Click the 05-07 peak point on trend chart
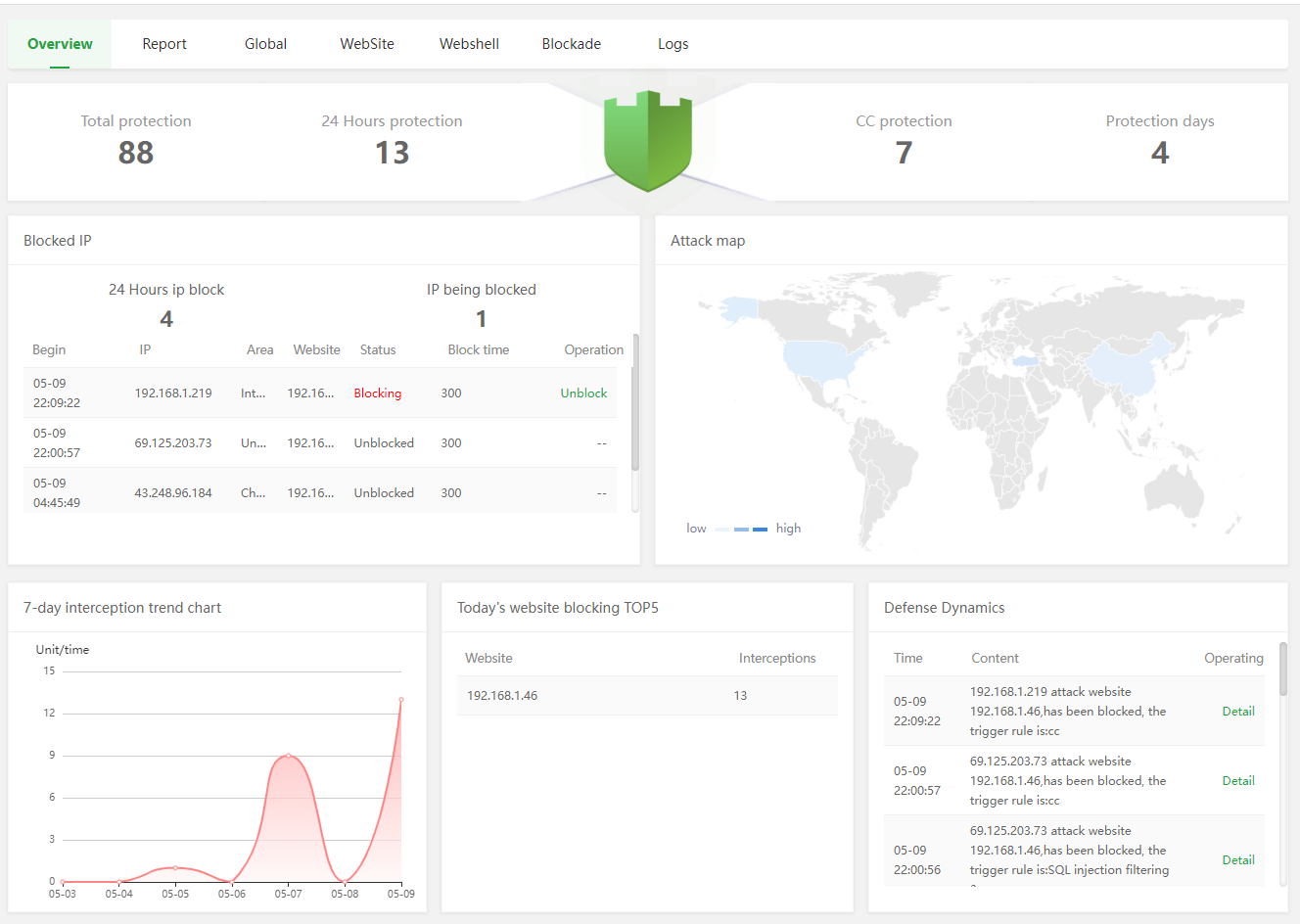The height and width of the screenshot is (924, 1300). point(288,756)
